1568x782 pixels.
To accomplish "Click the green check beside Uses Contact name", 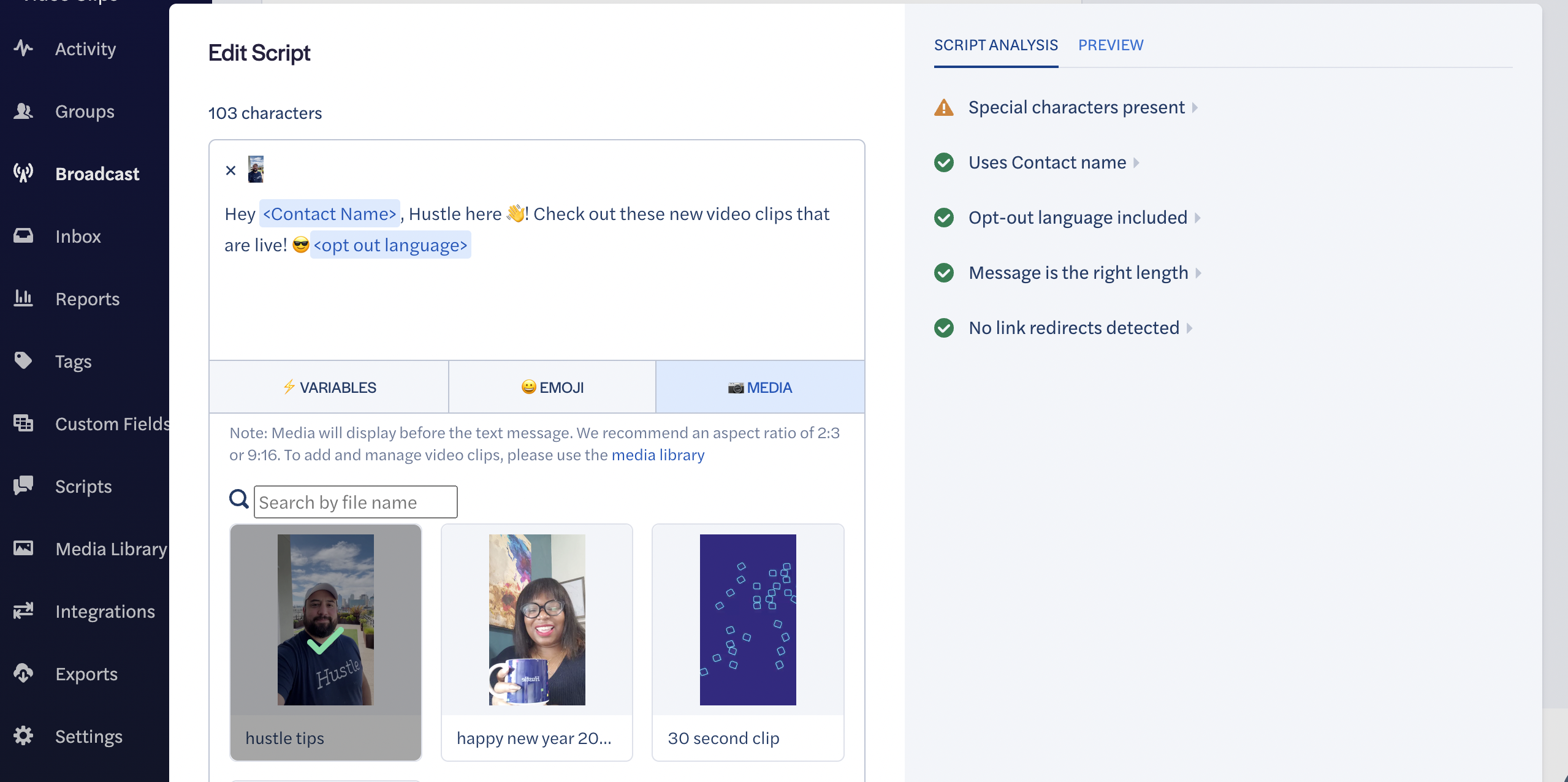I will coord(944,162).
